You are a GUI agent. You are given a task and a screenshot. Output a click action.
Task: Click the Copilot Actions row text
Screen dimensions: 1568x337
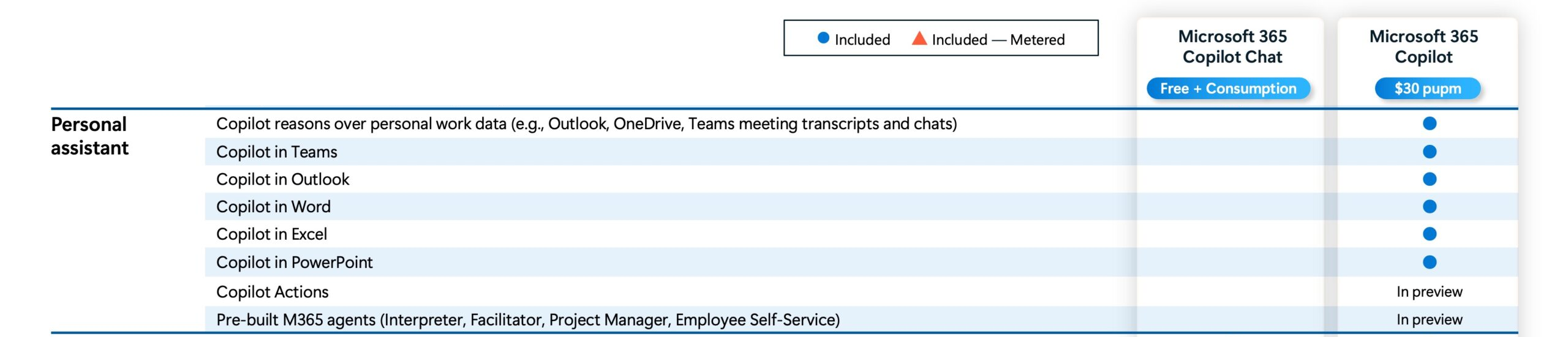pos(272,292)
